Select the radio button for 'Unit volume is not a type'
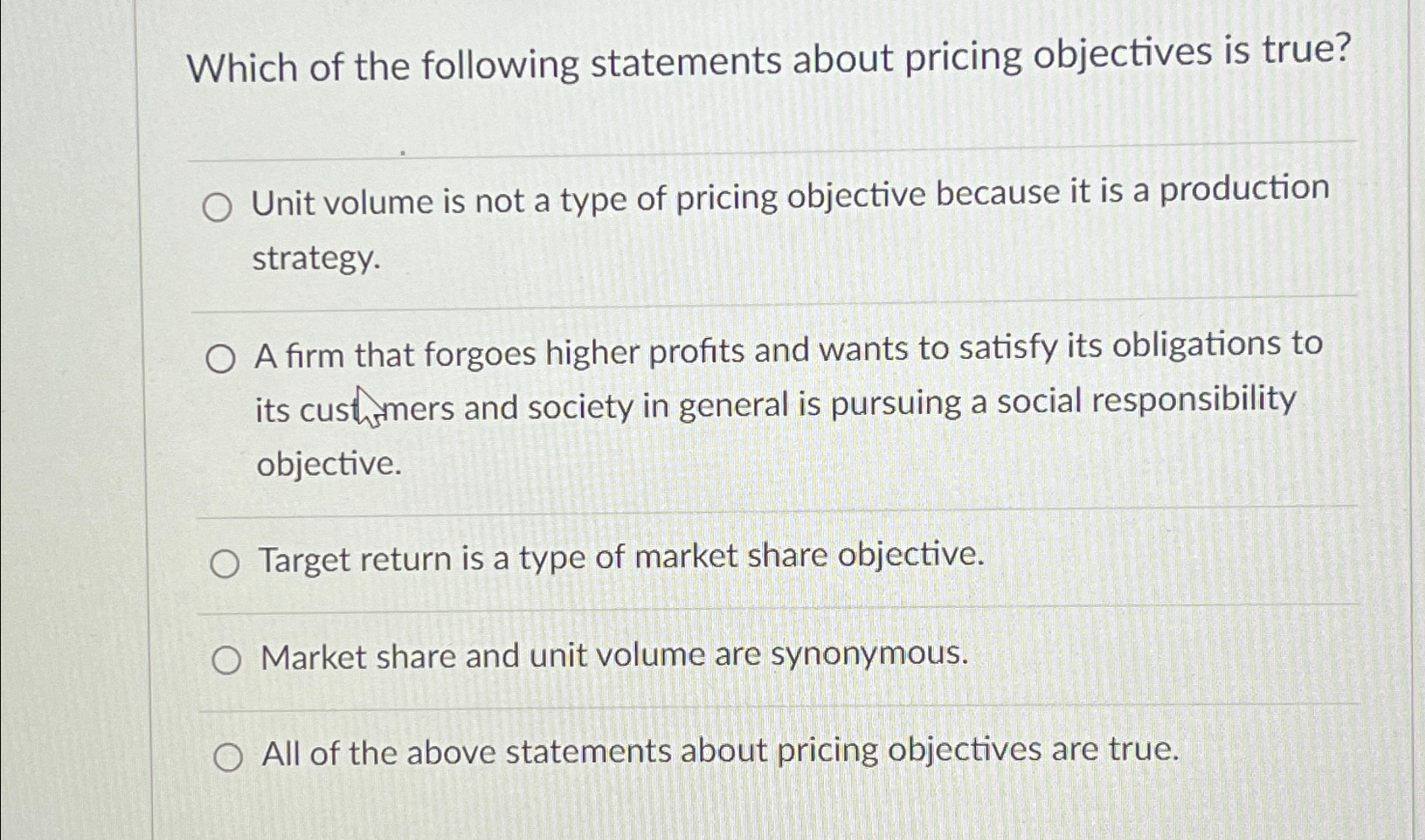This screenshot has width=1425, height=840. (x=218, y=207)
